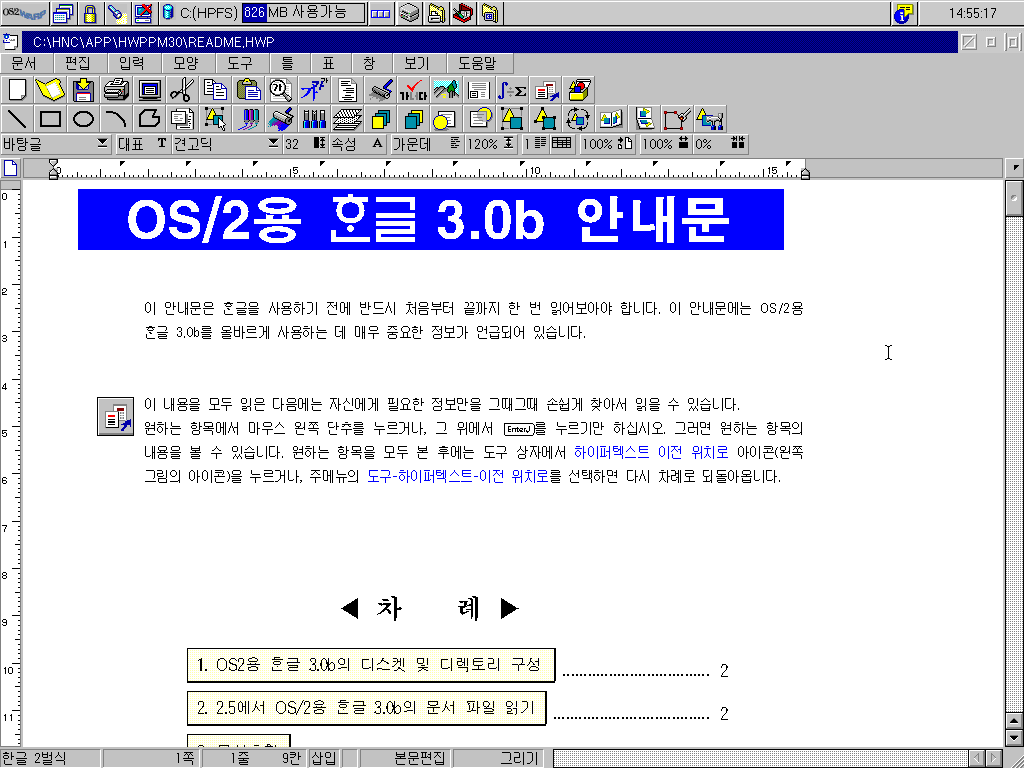The image size is (1024, 768).
Task: Open the paint roller style icon
Action: (380, 90)
